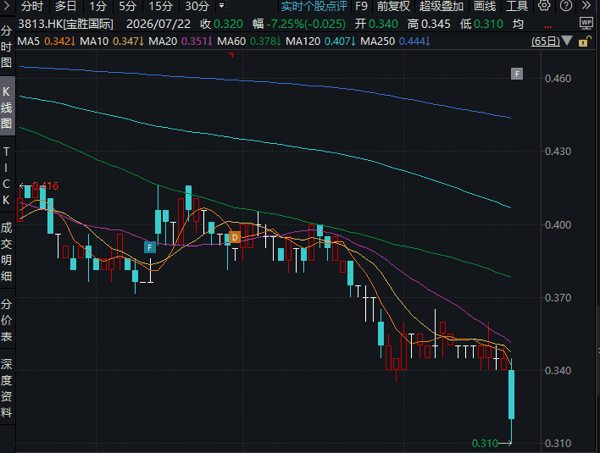Screen dimensions: 600x453
Task: Expand the left panel chevron at top left
Action: [7, 6]
